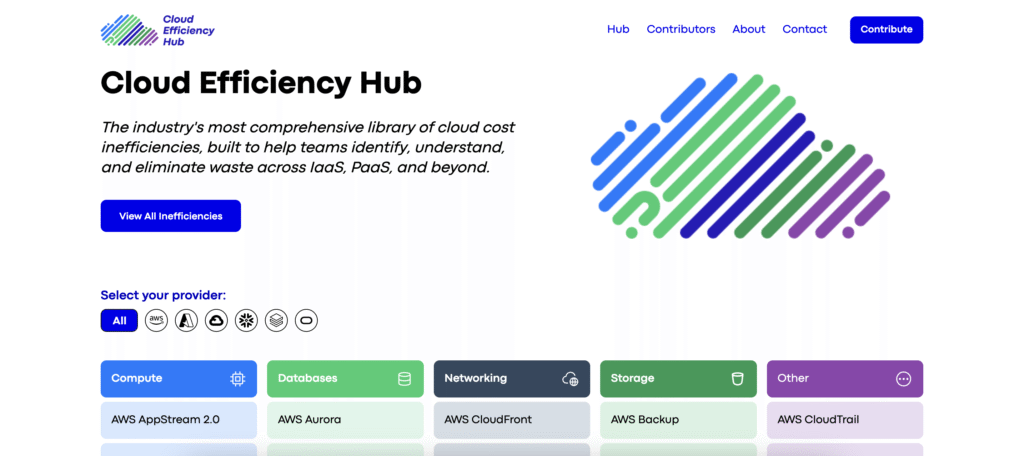Image resolution: width=1024 pixels, height=456 pixels.
Task: Click the Networking cloud-globe icon
Action: point(570,379)
